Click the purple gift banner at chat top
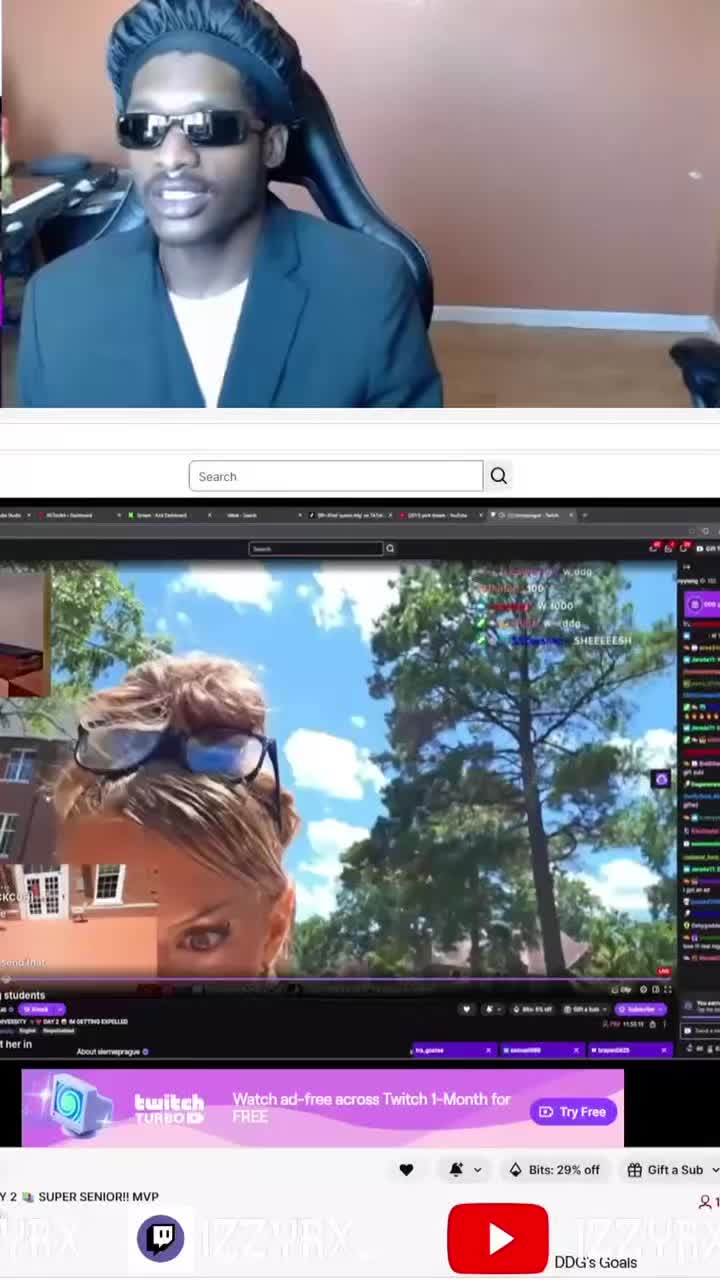 coord(701,604)
